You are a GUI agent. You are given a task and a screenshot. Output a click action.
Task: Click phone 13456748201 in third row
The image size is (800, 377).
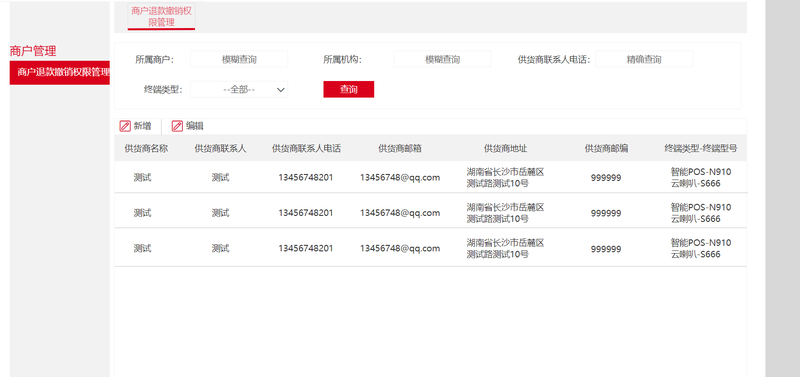coord(306,248)
